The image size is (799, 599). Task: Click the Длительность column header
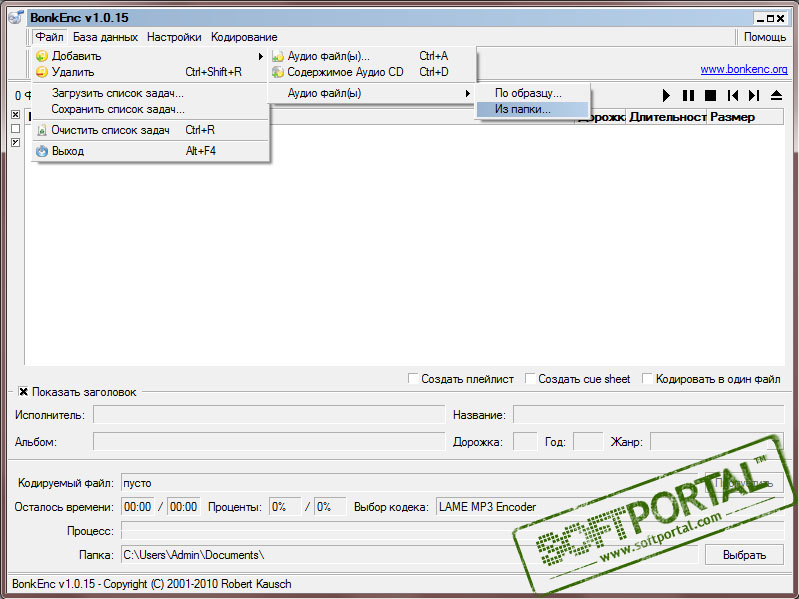pos(667,117)
